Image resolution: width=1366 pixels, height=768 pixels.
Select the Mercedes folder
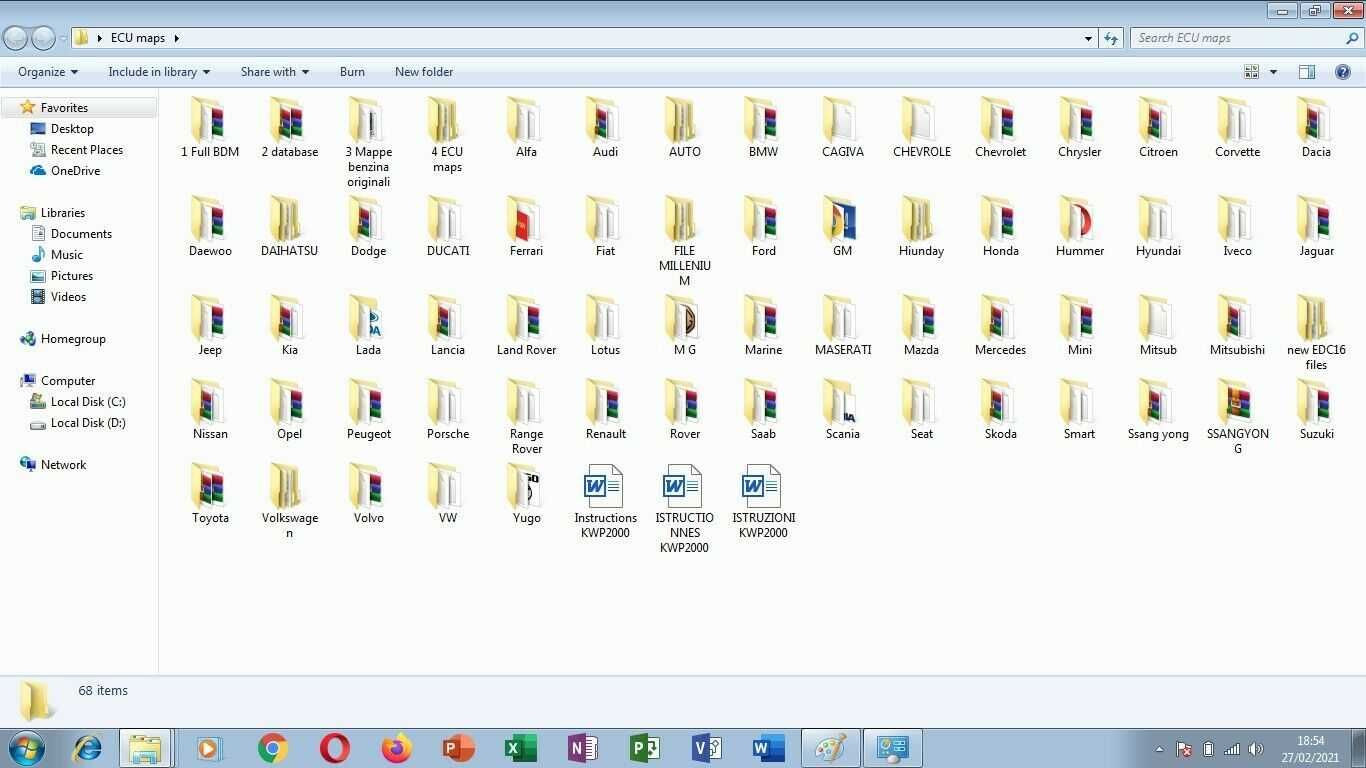tap(1000, 325)
